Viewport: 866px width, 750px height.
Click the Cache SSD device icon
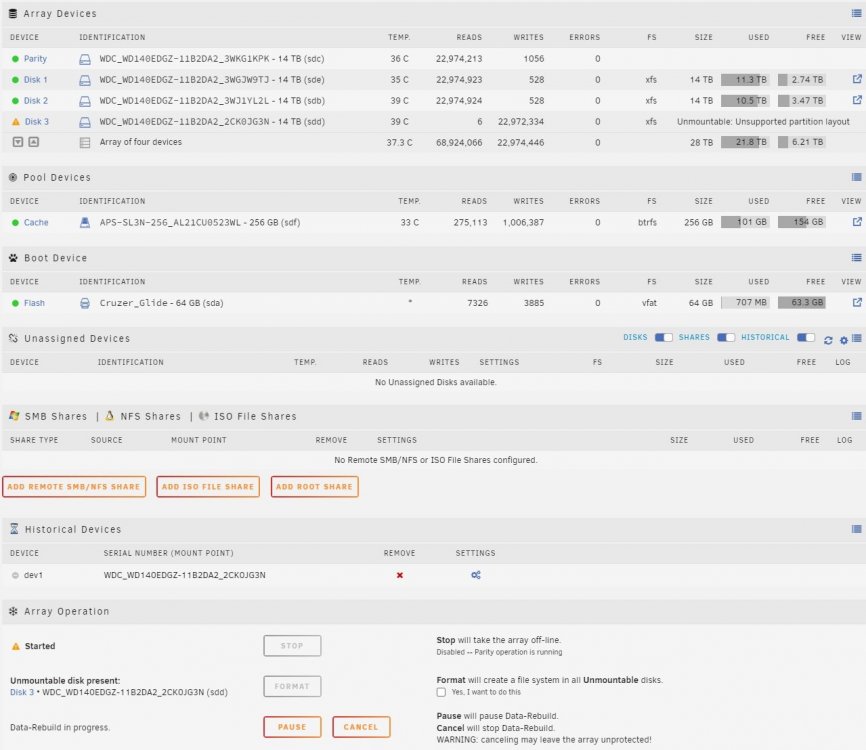[85, 223]
